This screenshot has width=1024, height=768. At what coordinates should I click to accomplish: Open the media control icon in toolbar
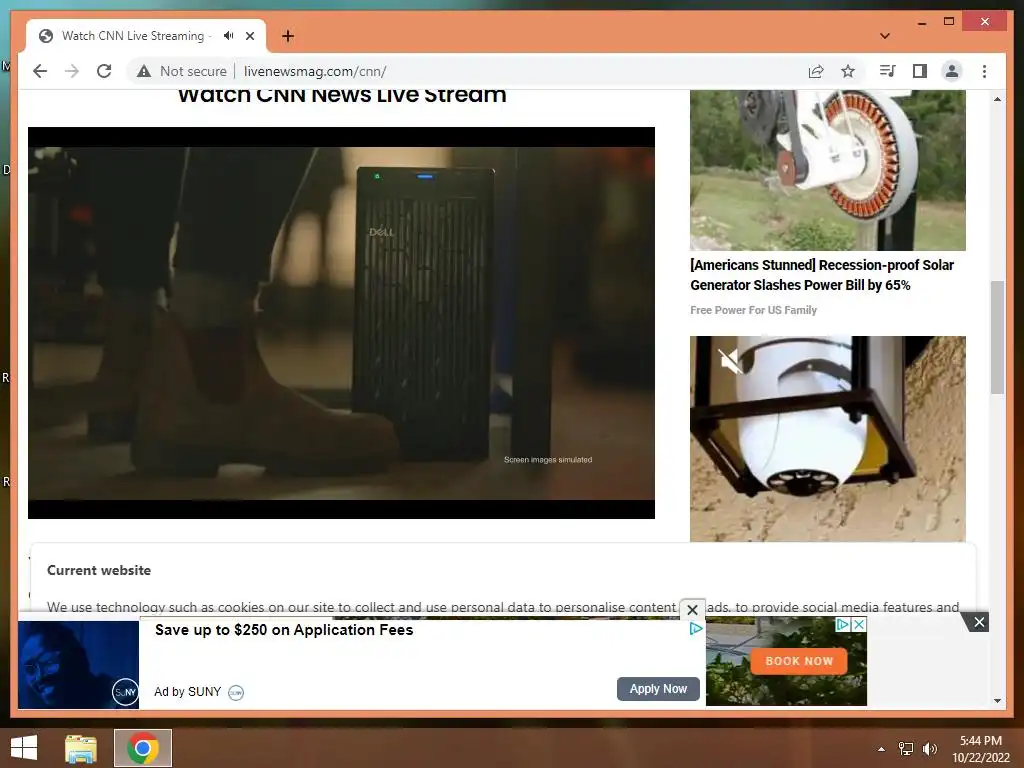tap(887, 71)
